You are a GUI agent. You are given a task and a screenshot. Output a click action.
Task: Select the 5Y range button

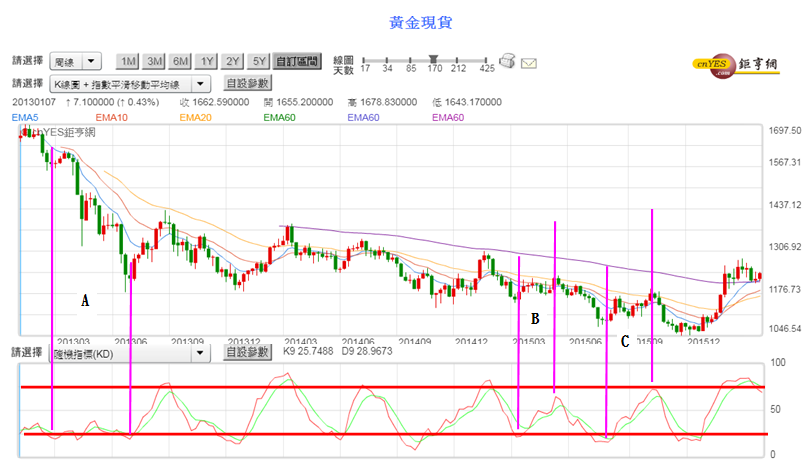coord(259,62)
